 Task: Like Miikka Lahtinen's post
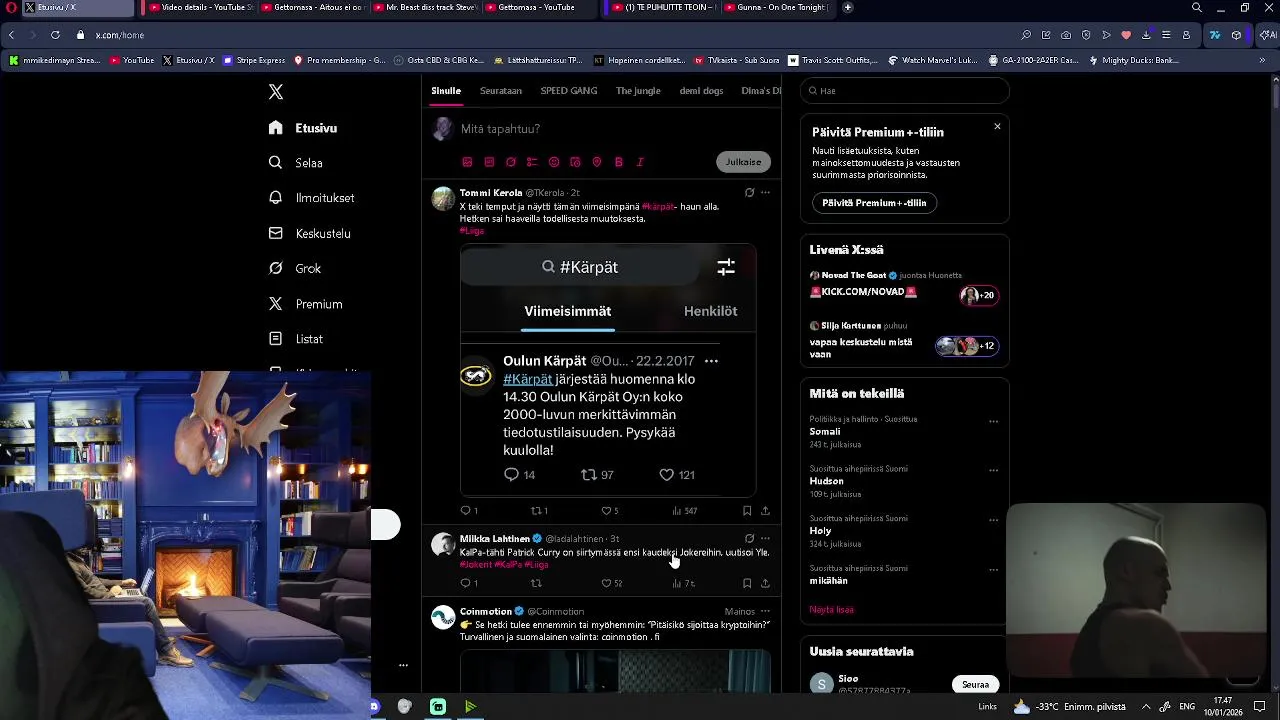point(611,583)
